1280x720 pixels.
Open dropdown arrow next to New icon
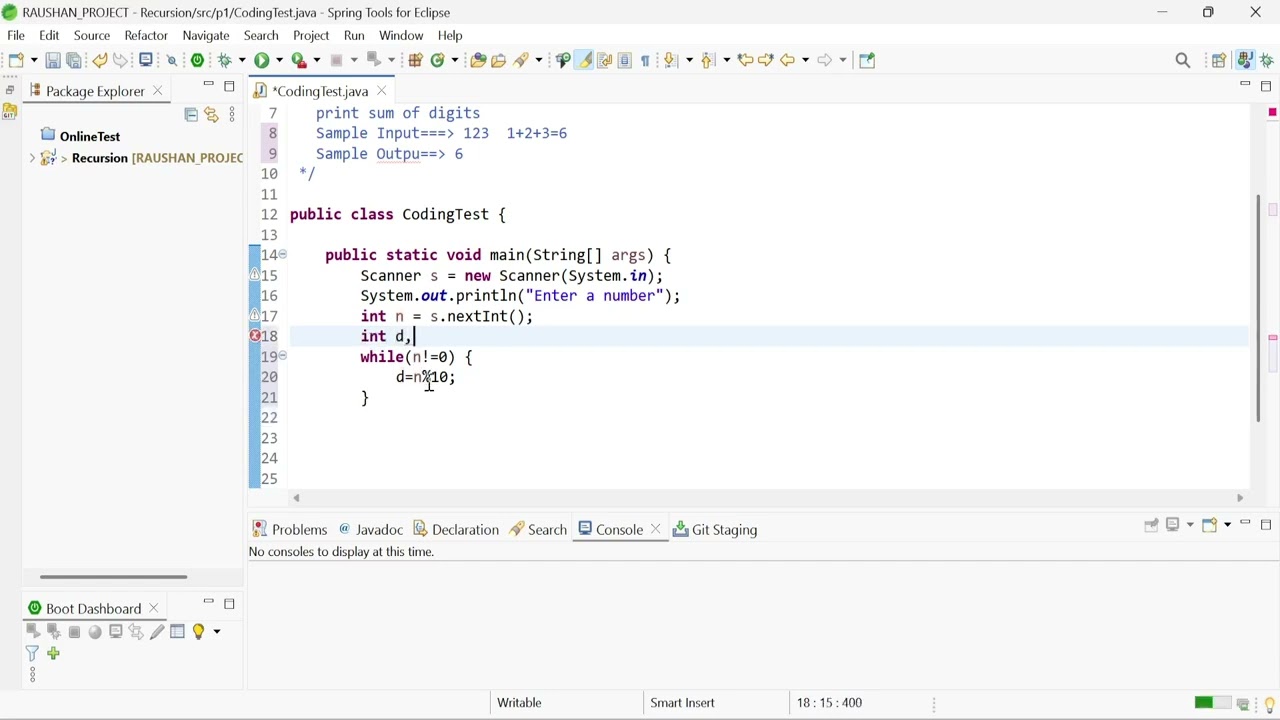point(34,60)
